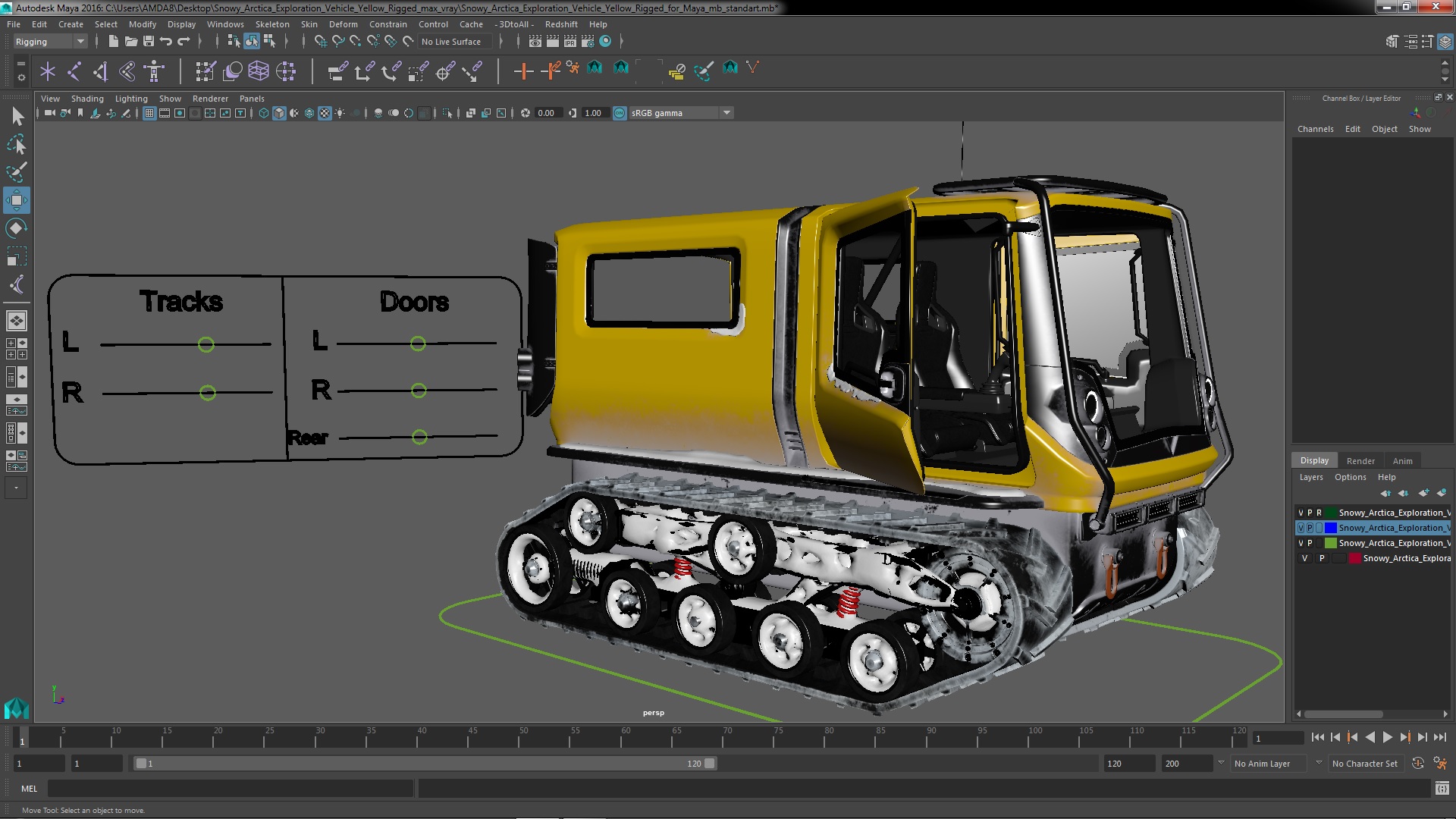The image size is (1456, 819).
Task: Save the scene with the floppy disk icon
Action: click(148, 41)
